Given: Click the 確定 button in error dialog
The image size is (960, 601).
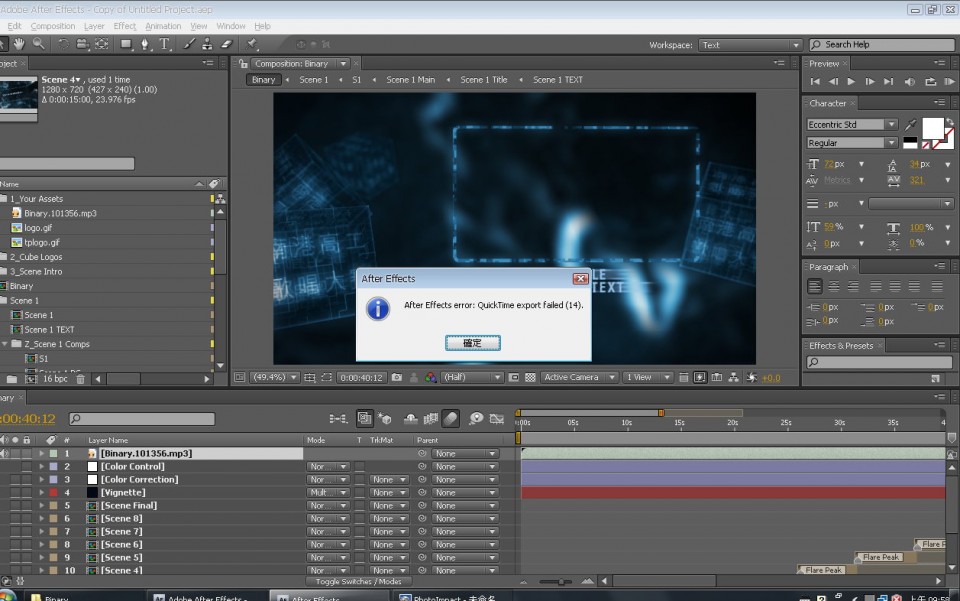Looking at the screenshot, I should coord(472,343).
